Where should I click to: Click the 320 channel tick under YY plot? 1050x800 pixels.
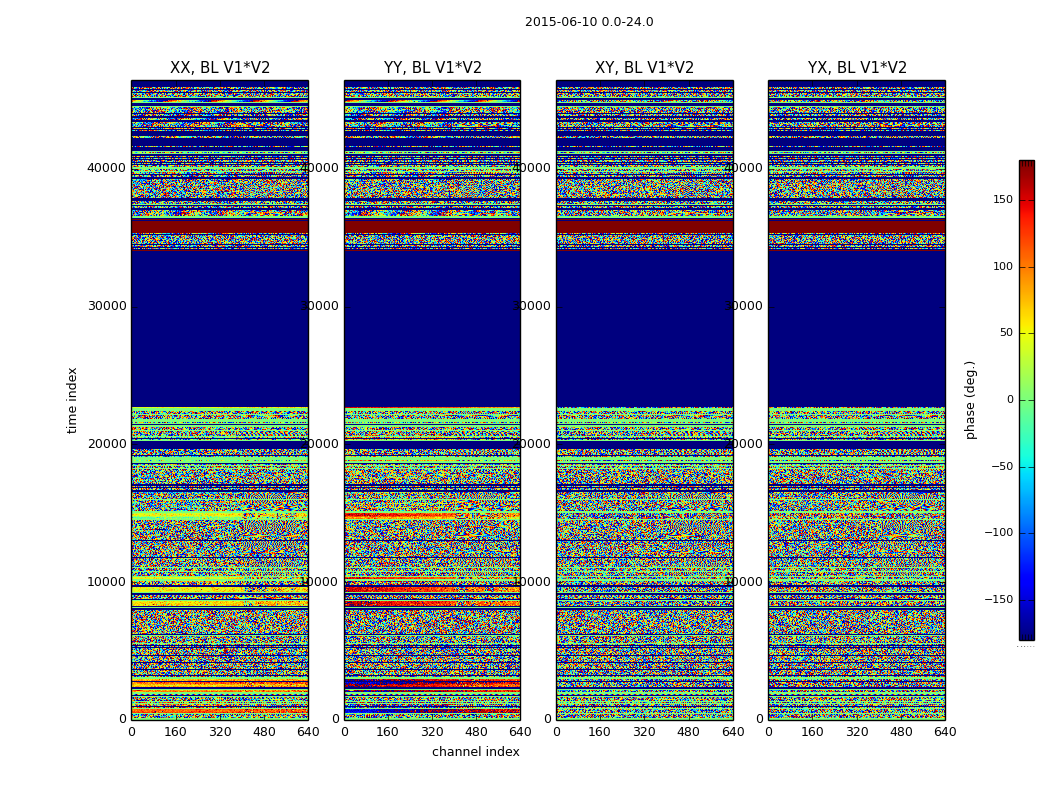[x=432, y=732]
